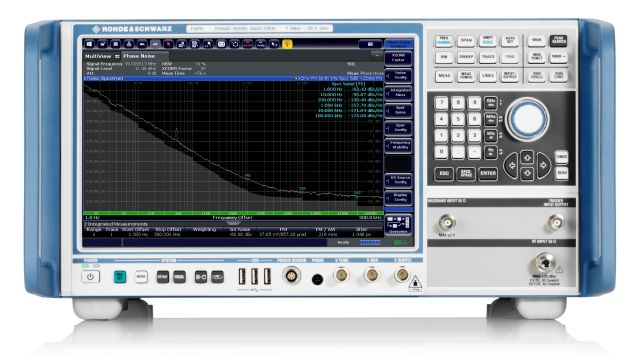640x360 pixels.
Task: Toggle the dark PEAK SEARCH key
Action: coord(558,41)
